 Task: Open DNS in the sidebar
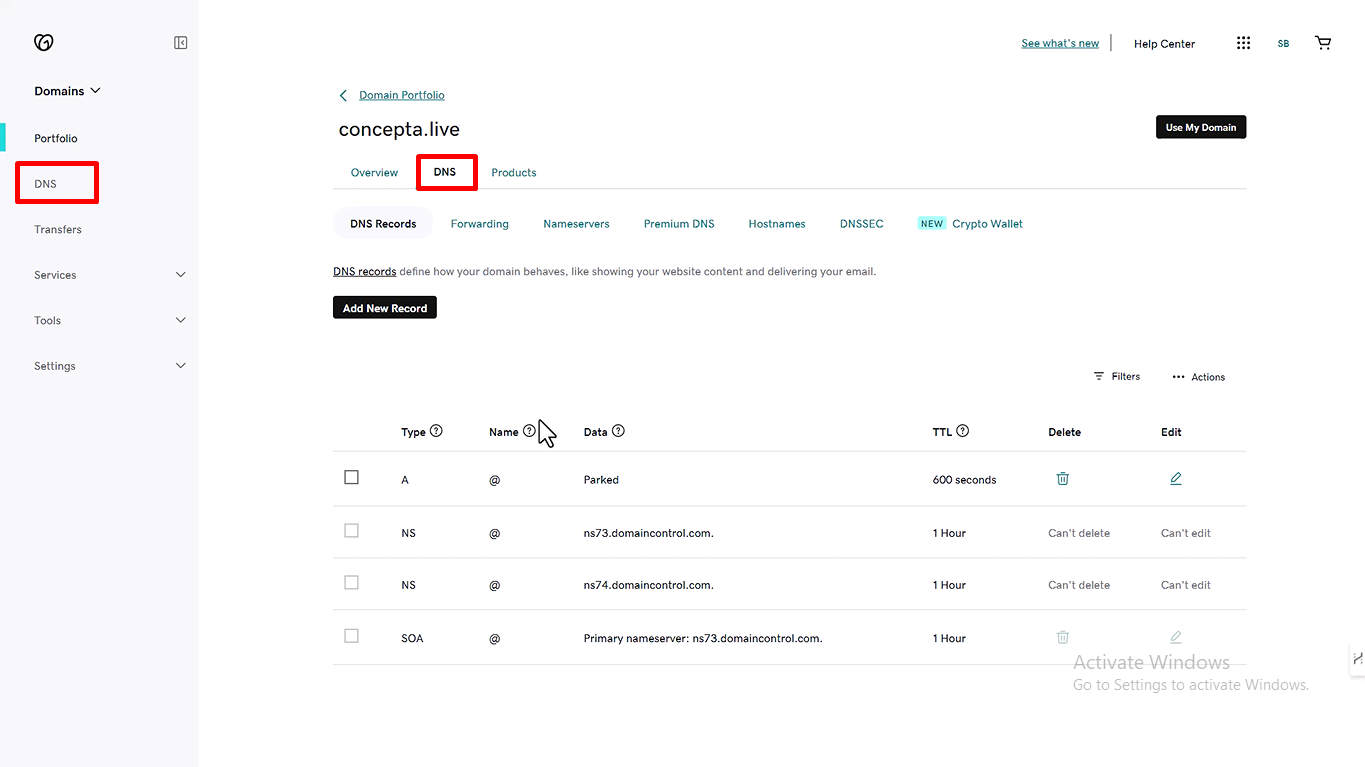(x=46, y=184)
